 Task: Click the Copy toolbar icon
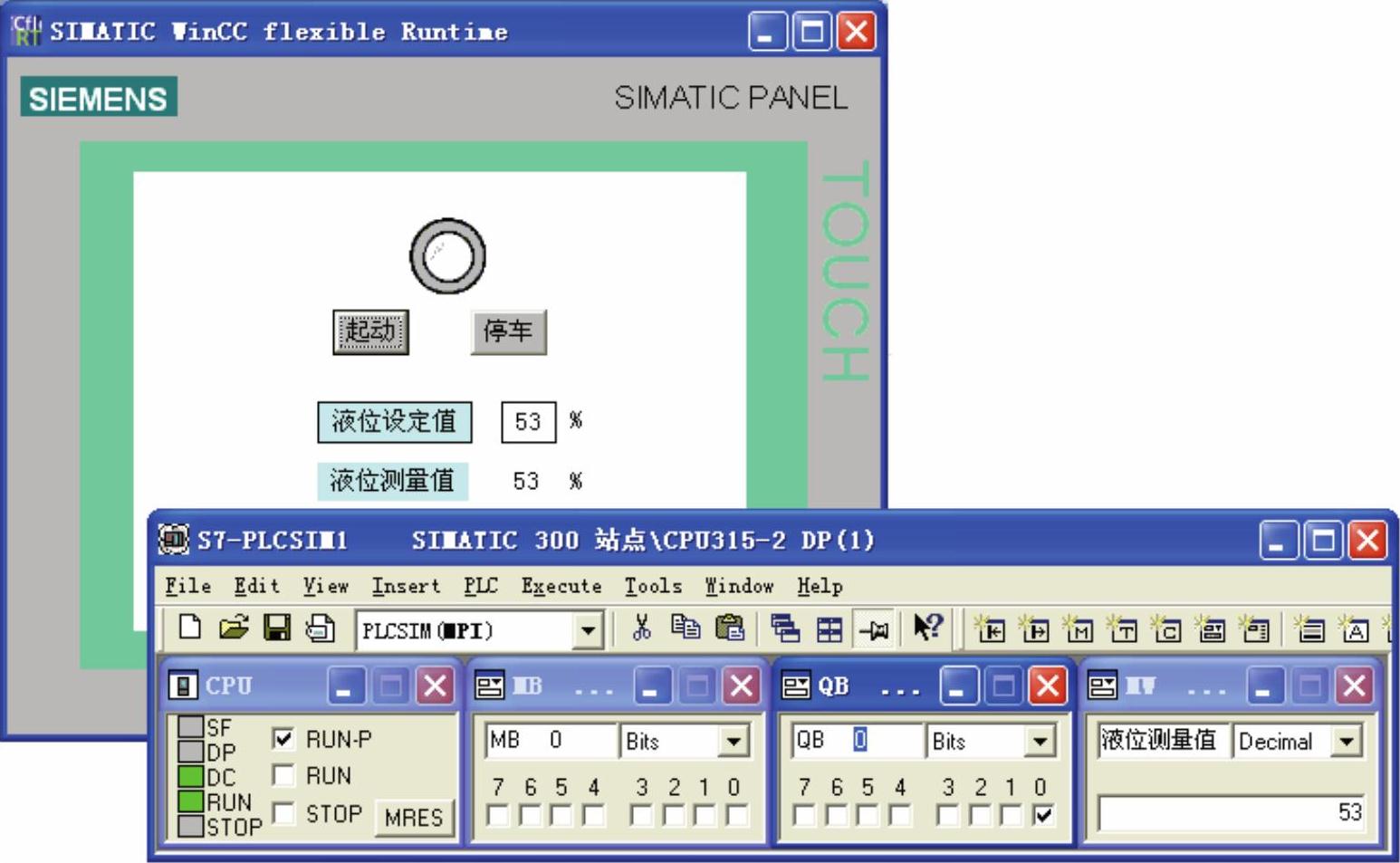685,628
